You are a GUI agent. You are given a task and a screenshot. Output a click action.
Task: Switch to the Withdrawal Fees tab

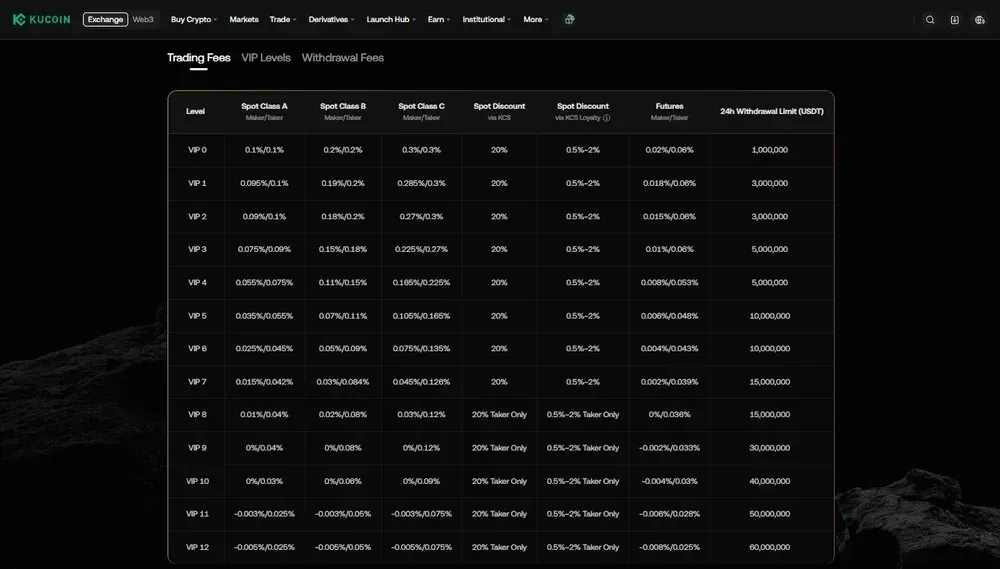click(x=342, y=57)
